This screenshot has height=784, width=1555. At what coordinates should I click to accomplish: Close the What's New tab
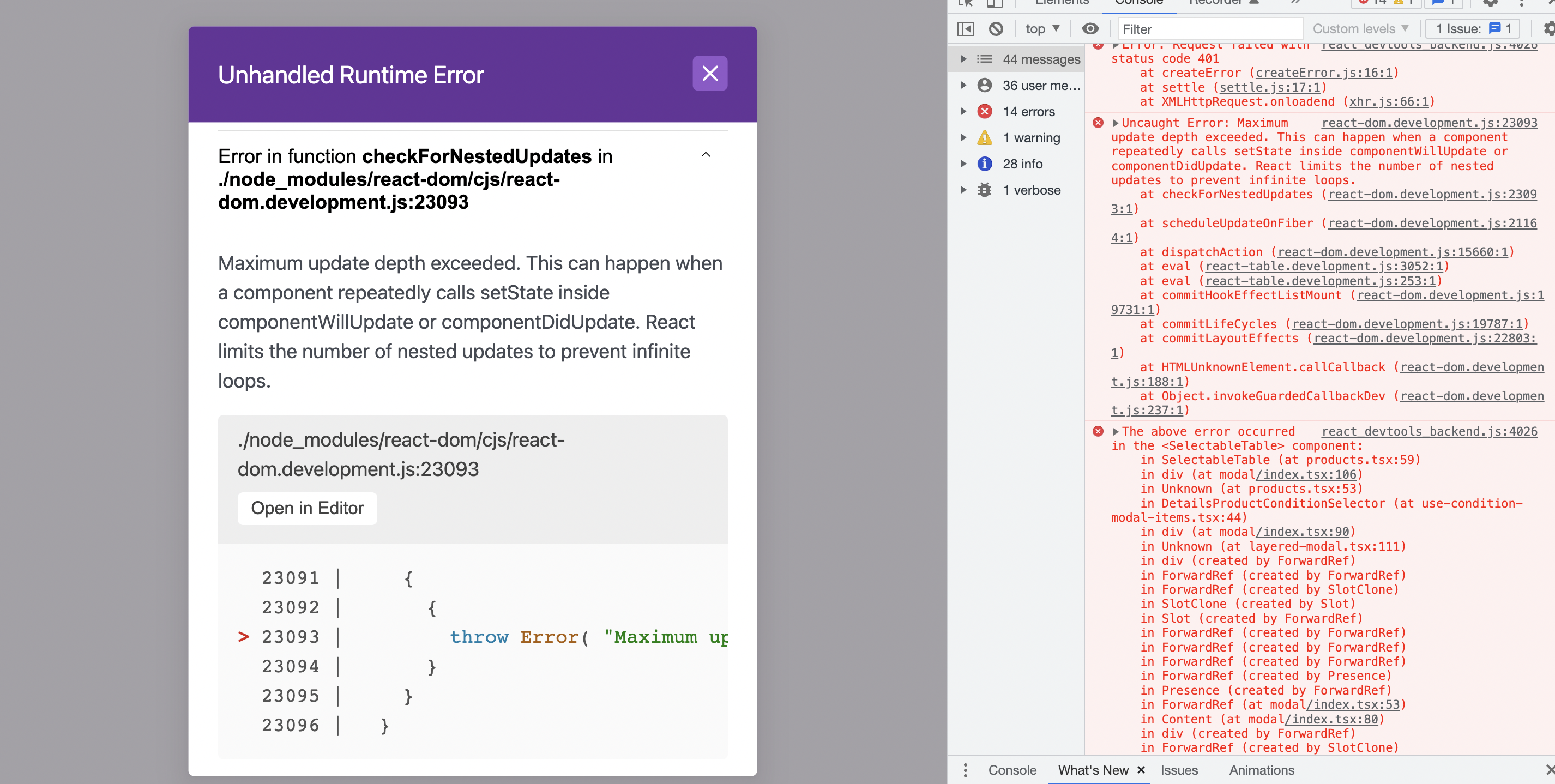(x=1140, y=769)
